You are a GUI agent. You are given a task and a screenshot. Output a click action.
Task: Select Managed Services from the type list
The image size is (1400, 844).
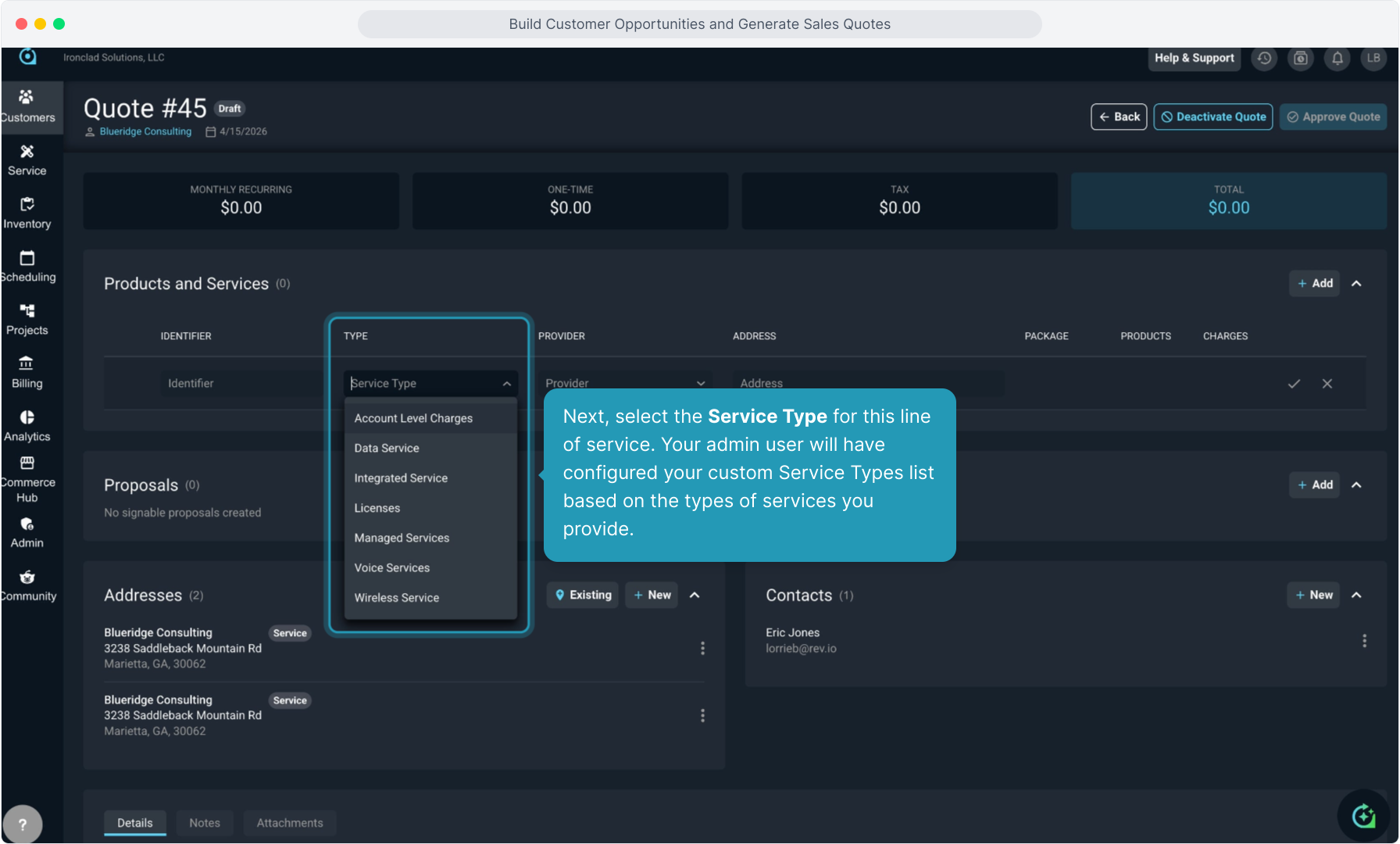point(402,538)
